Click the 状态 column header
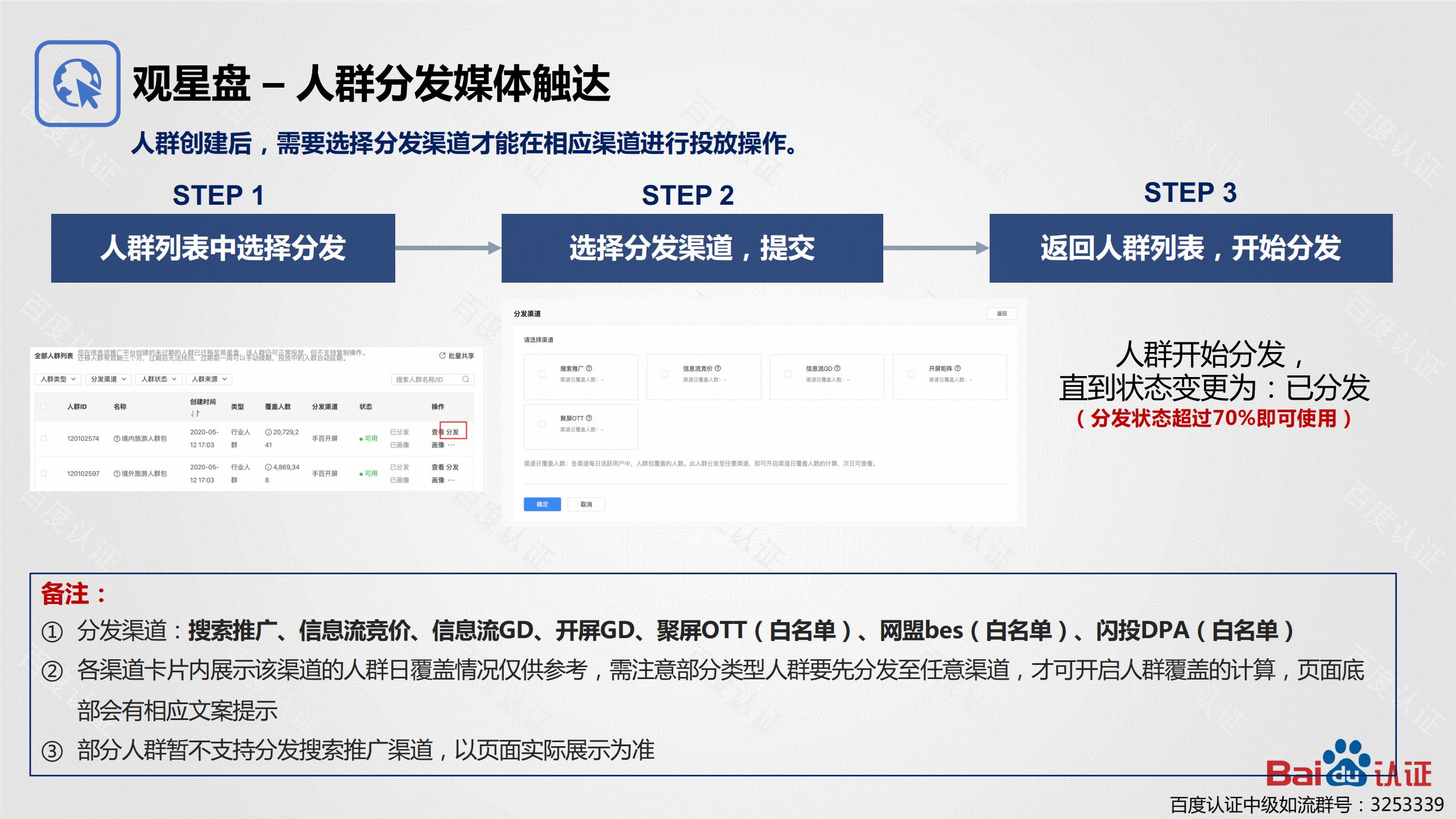This screenshot has width=1456, height=819. 366,407
